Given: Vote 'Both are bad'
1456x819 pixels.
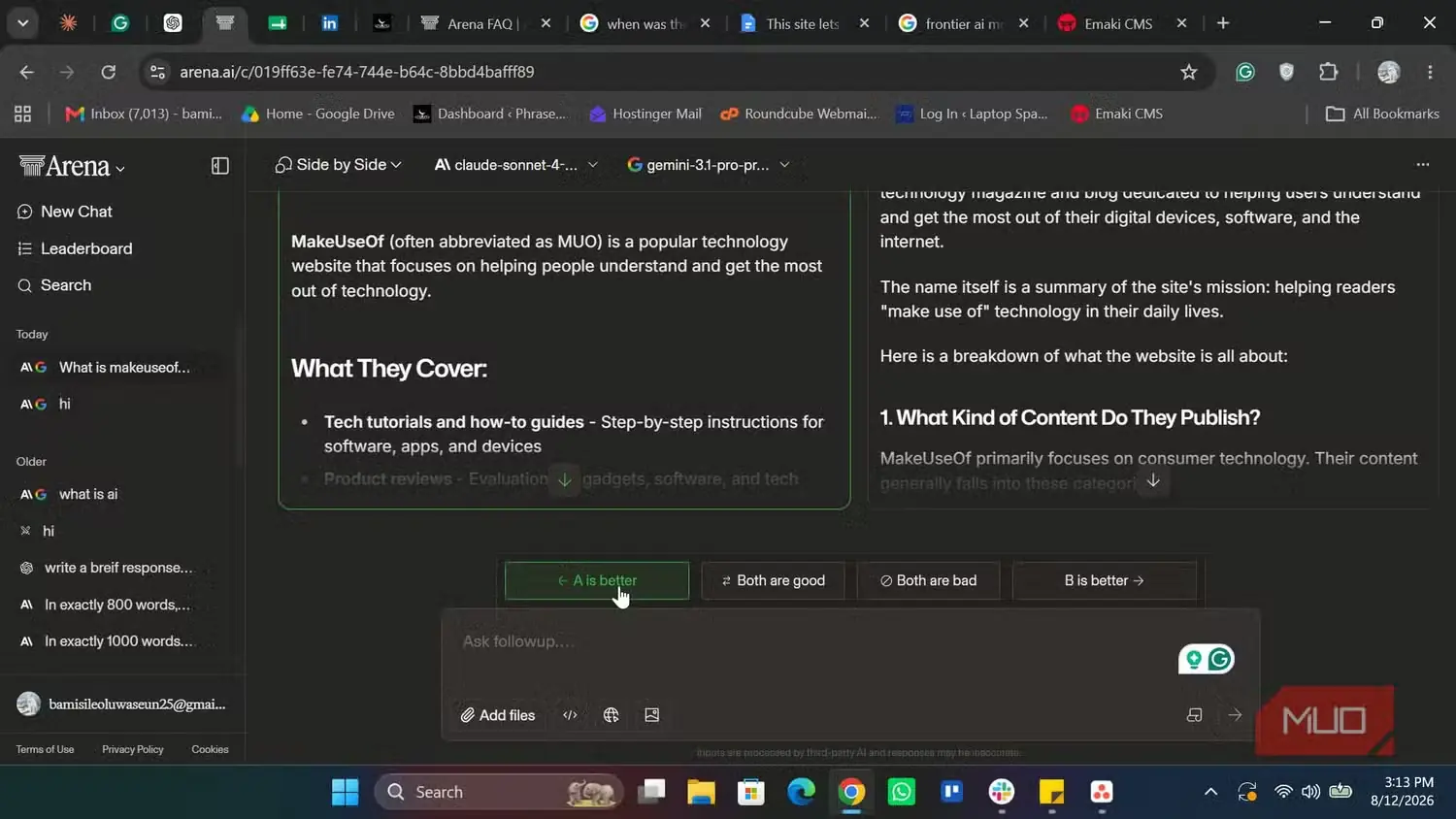Looking at the screenshot, I should tap(928, 580).
